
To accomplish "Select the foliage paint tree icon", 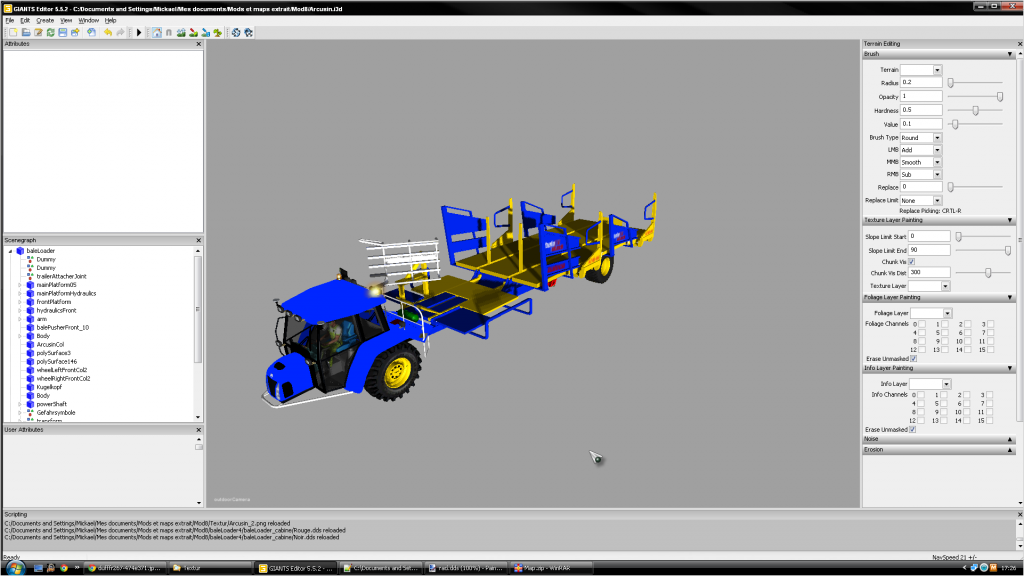I will pyautogui.click(x=217, y=32).
